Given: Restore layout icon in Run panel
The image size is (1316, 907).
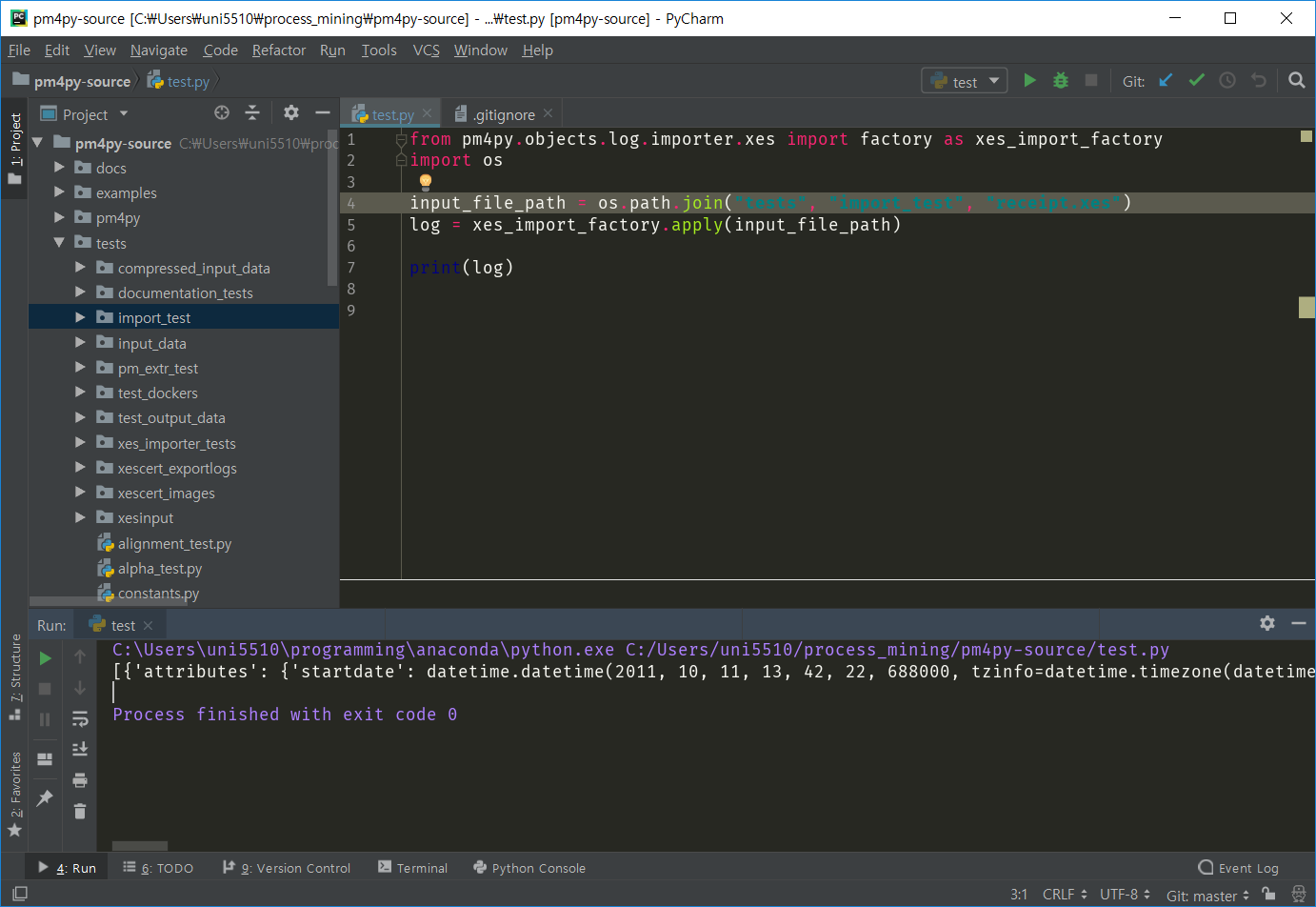Looking at the screenshot, I should click(x=45, y=759).
